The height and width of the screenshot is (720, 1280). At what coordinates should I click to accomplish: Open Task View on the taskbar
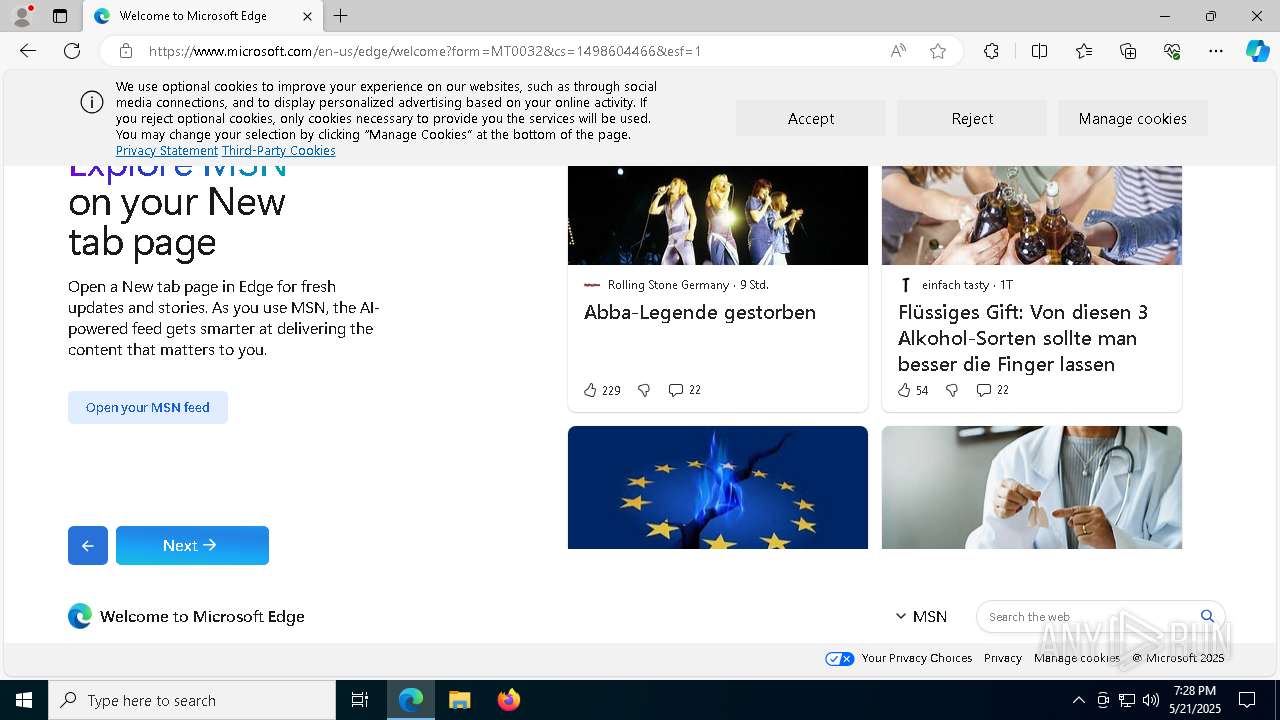pos(360,700)
